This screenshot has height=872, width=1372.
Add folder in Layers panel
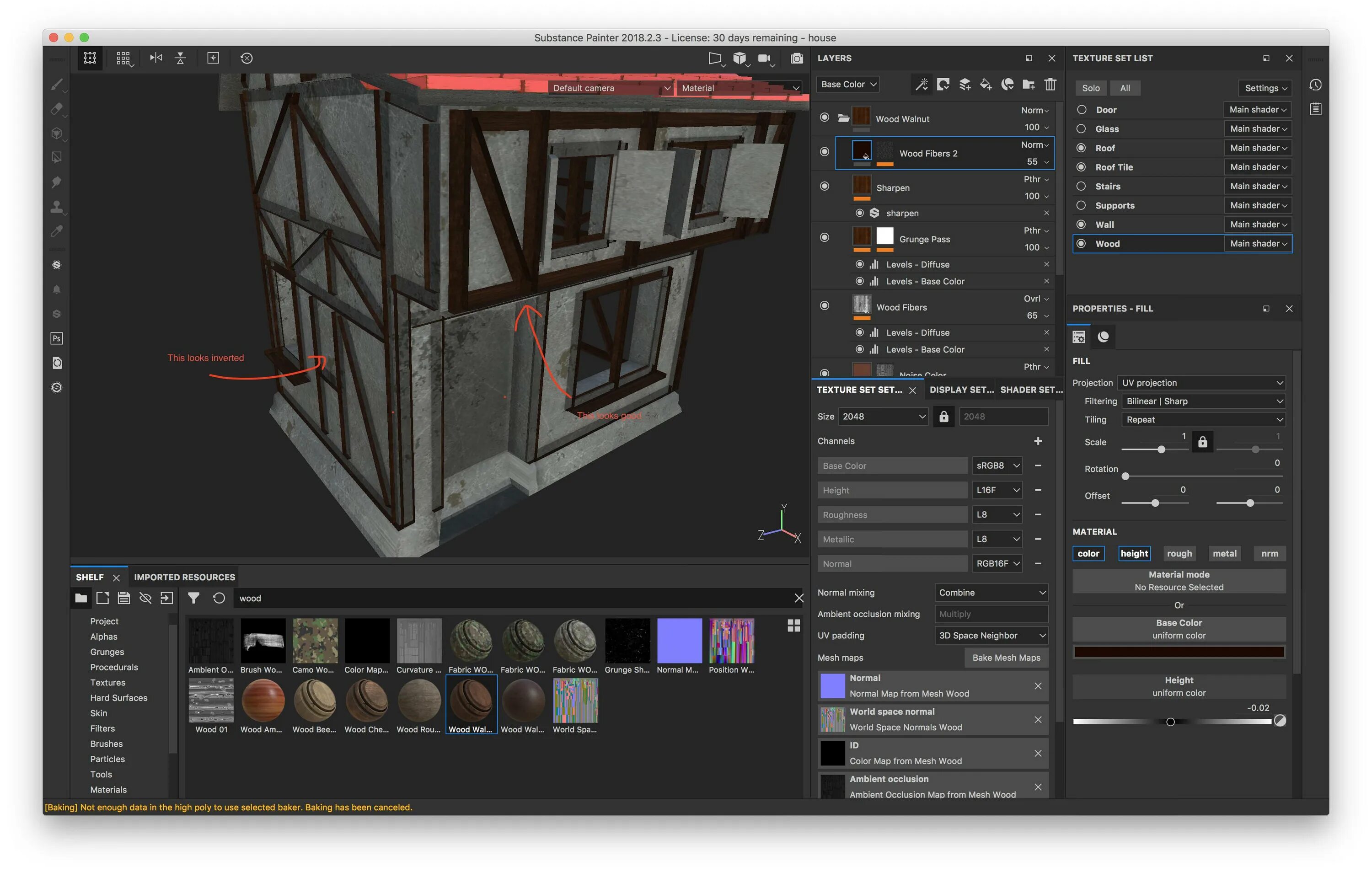coord(1029,84)
